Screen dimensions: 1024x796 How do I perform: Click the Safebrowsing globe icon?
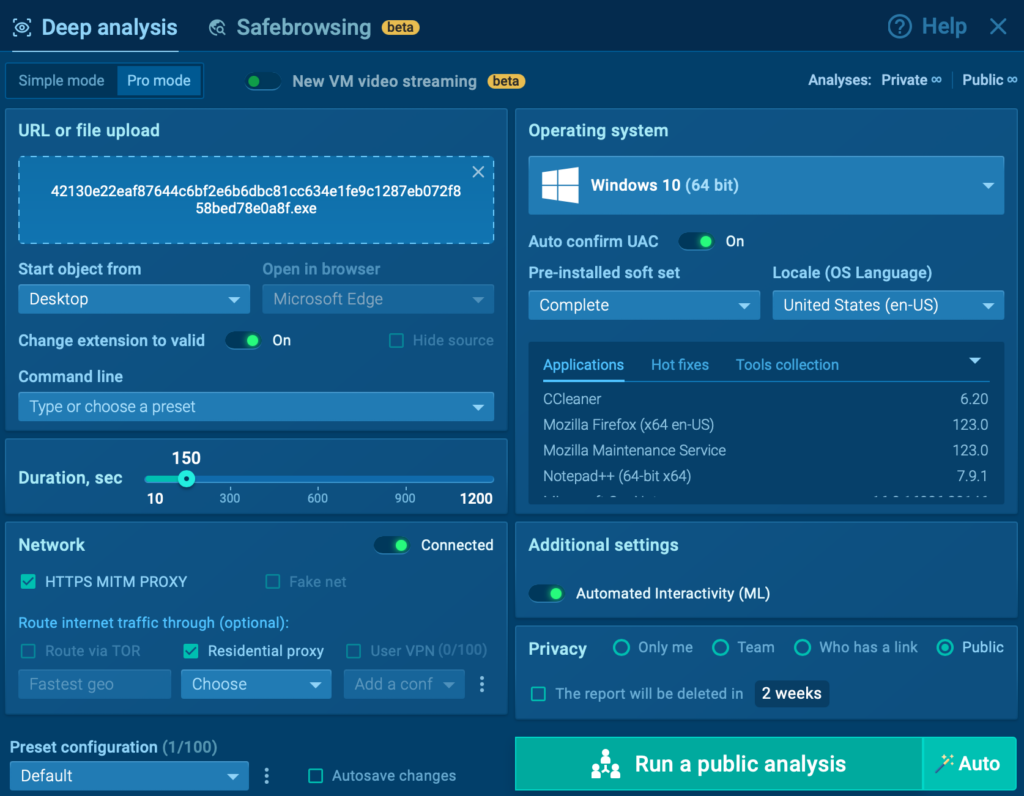tap(217, 28)
